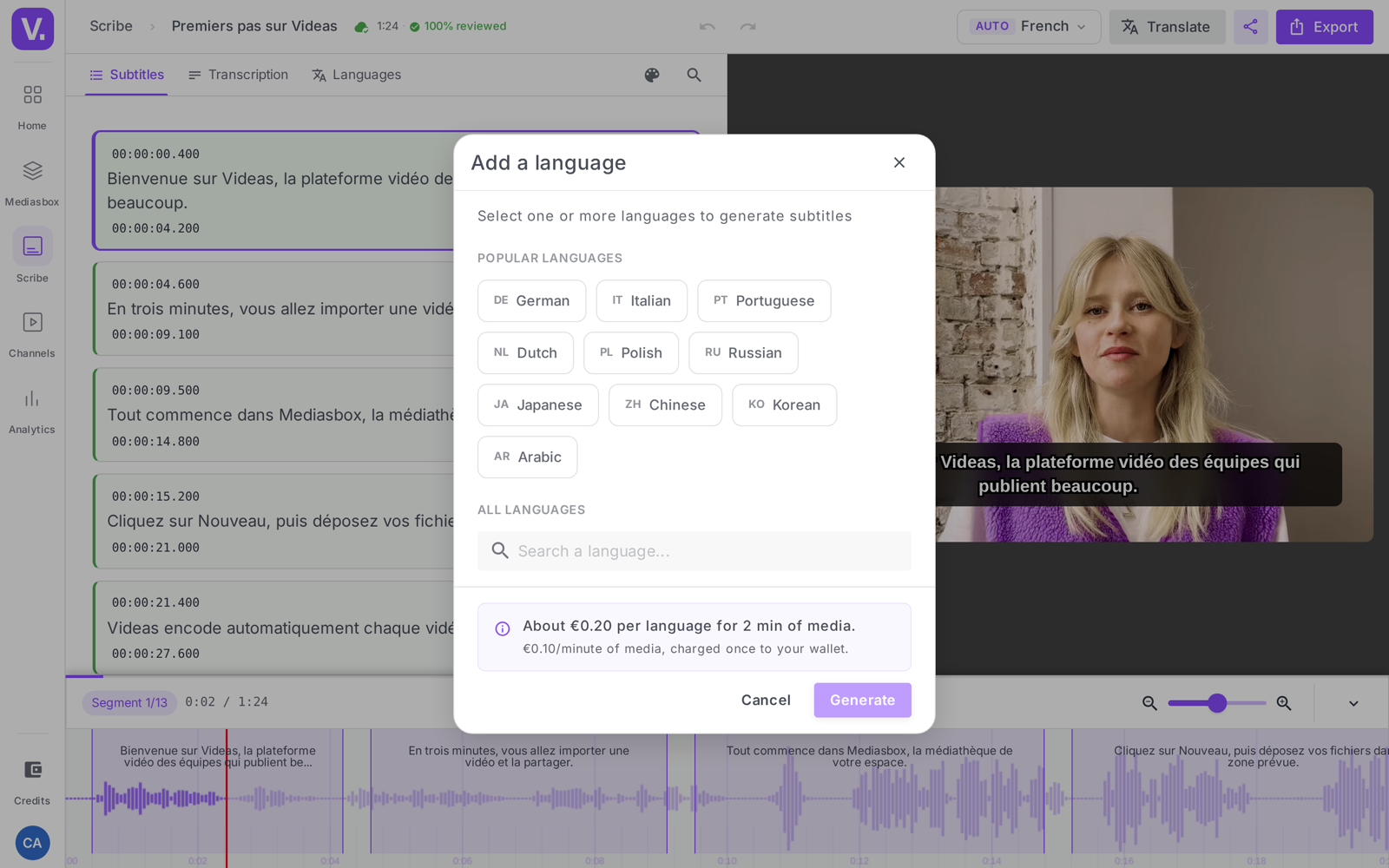Switch to the Languages tab
Screen dimensions: 1389x868
(356, 76)
